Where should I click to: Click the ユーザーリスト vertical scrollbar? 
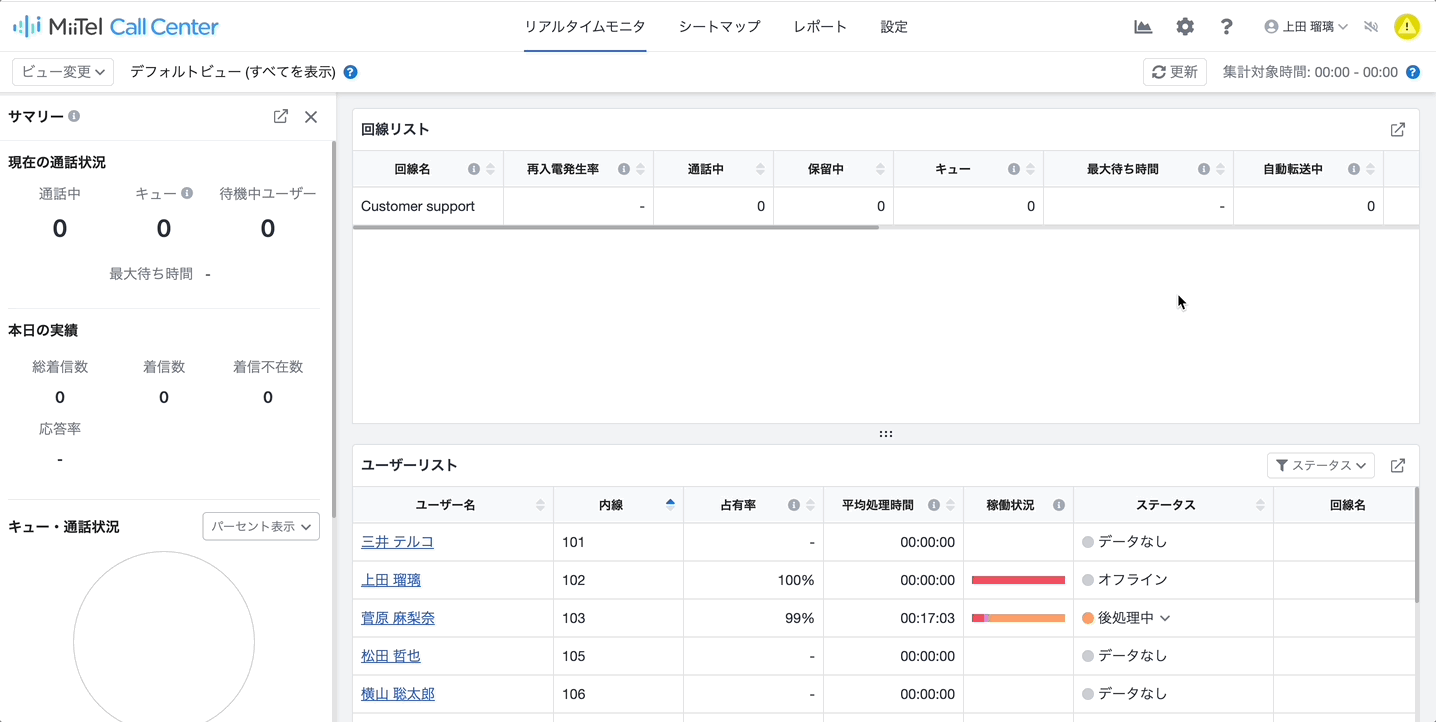coord(1417,545)
